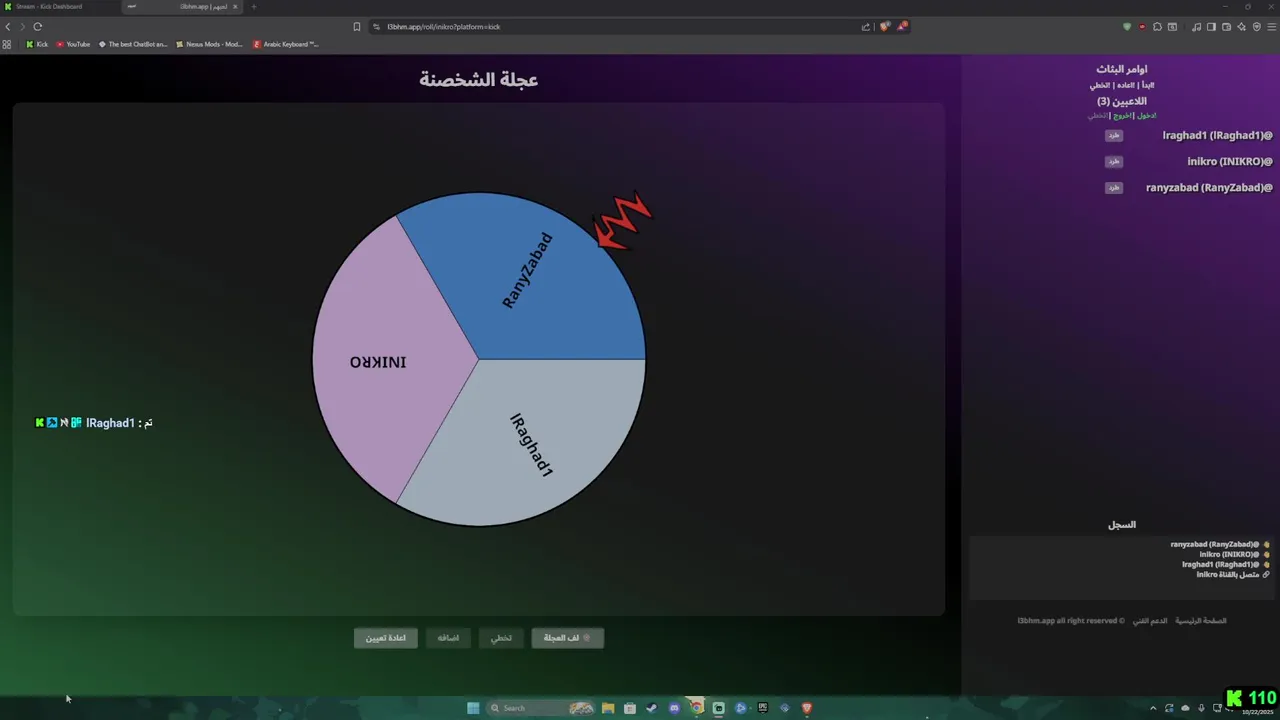The image size is (1280, 720).
Task: Click the join command text !دخول
Action: click(1147, 116)
